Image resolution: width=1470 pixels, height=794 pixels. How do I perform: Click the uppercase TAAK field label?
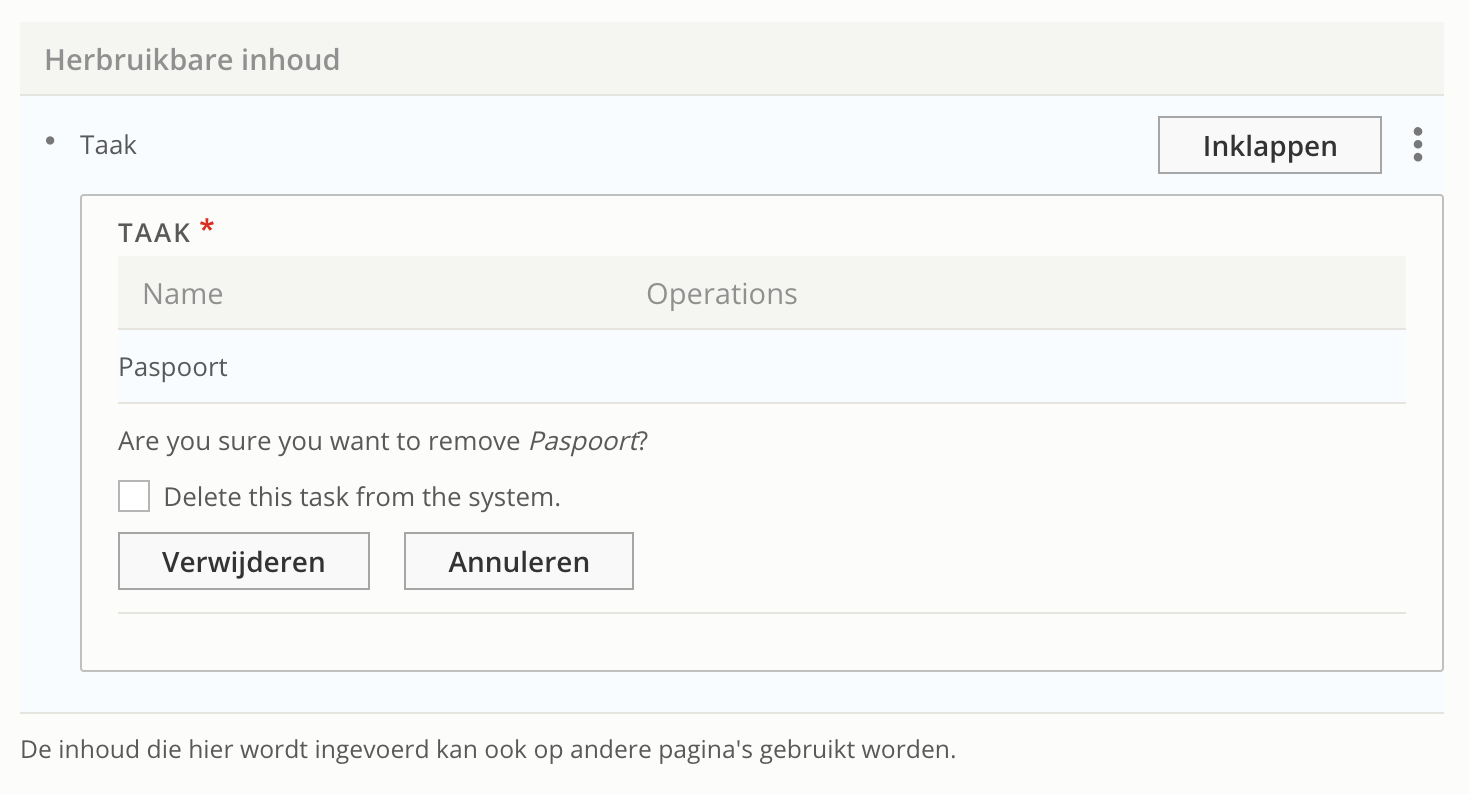154,233
